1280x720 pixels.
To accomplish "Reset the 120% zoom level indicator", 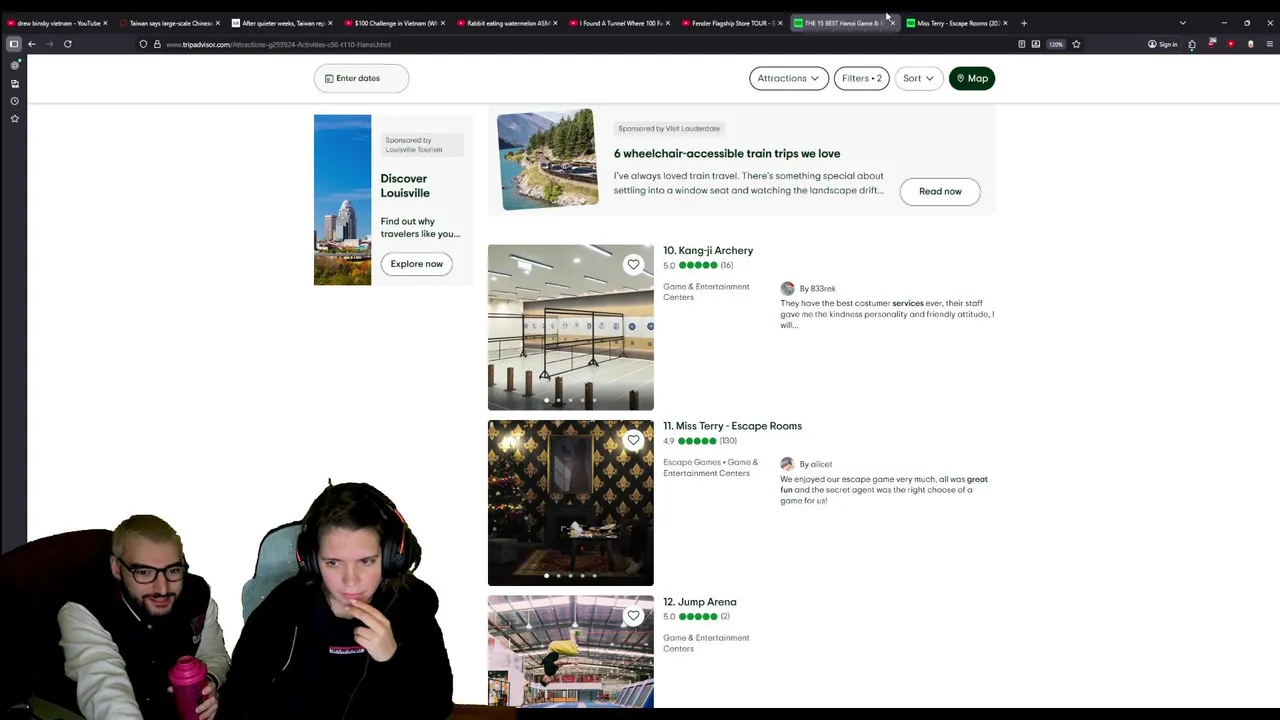I will [1056, 44].
